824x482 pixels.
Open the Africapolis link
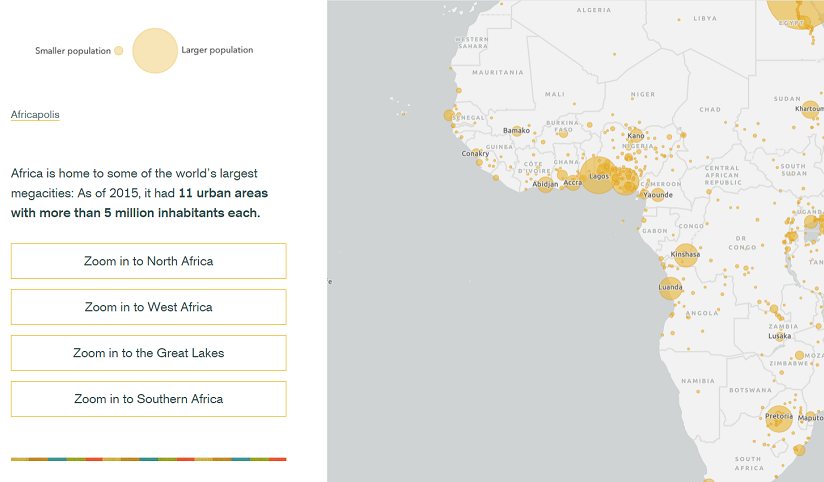click(35, 115)
